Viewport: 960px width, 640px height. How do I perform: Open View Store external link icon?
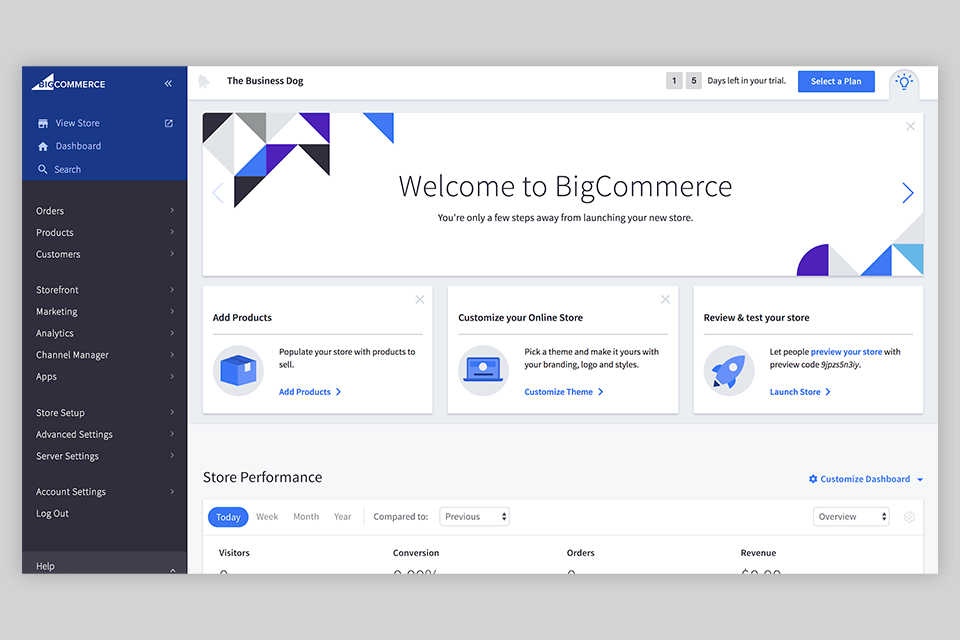pyautogui.click(x=169, y=123)
